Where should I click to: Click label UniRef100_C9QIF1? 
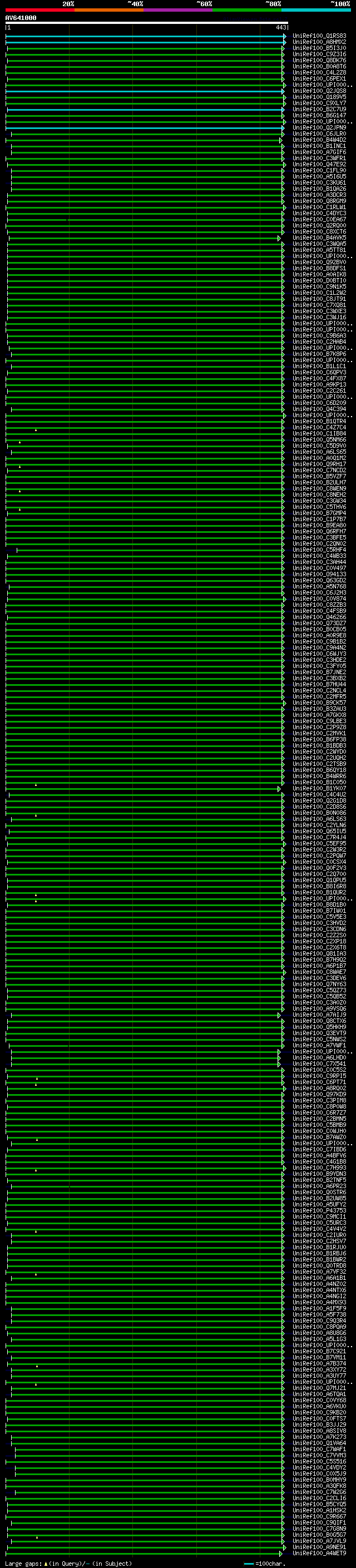319,1523
